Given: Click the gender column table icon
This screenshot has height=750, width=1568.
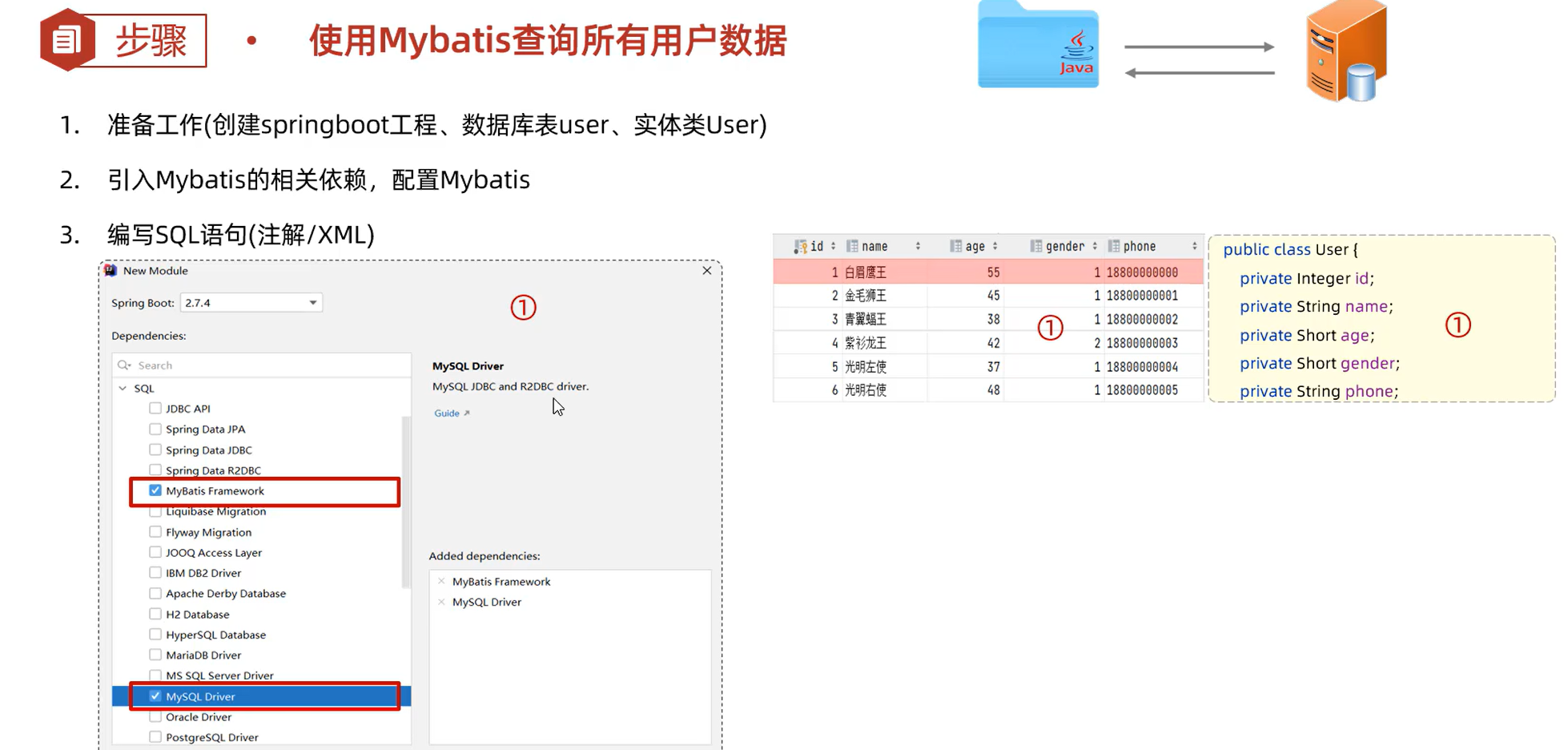Looking at the screenshot, I should click(1036, 247).
